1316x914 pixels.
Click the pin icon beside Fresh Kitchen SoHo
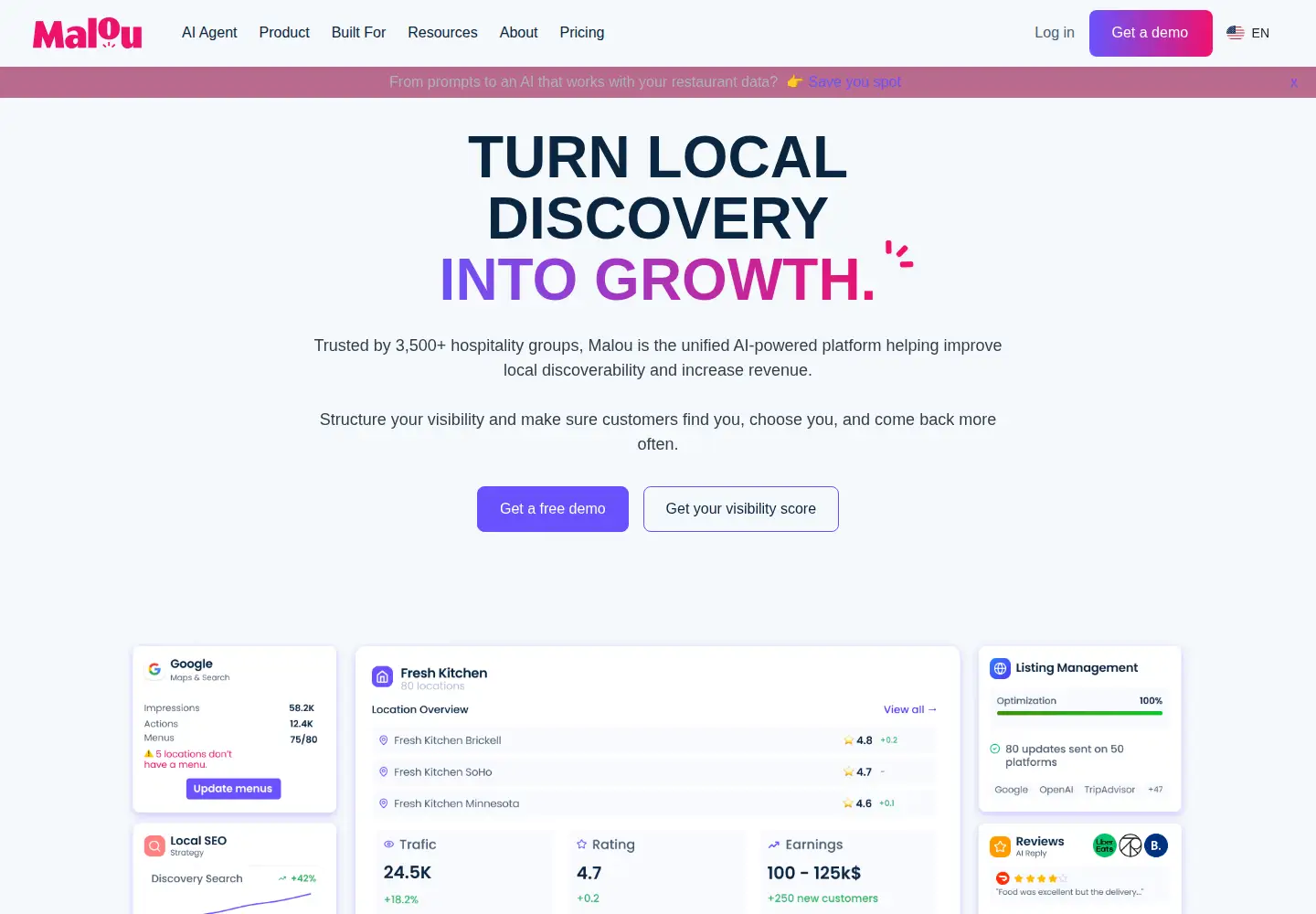click(x=384, y=772)
